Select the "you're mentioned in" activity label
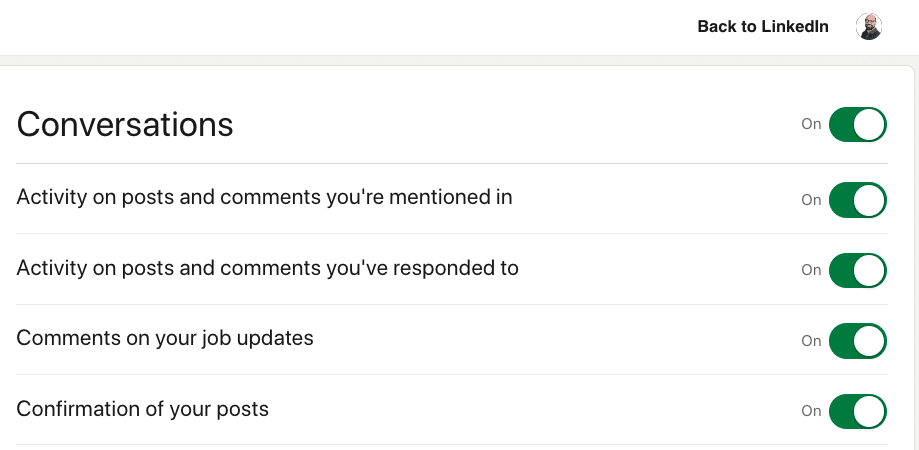919x450 pixels. click(x=264, y=198)
